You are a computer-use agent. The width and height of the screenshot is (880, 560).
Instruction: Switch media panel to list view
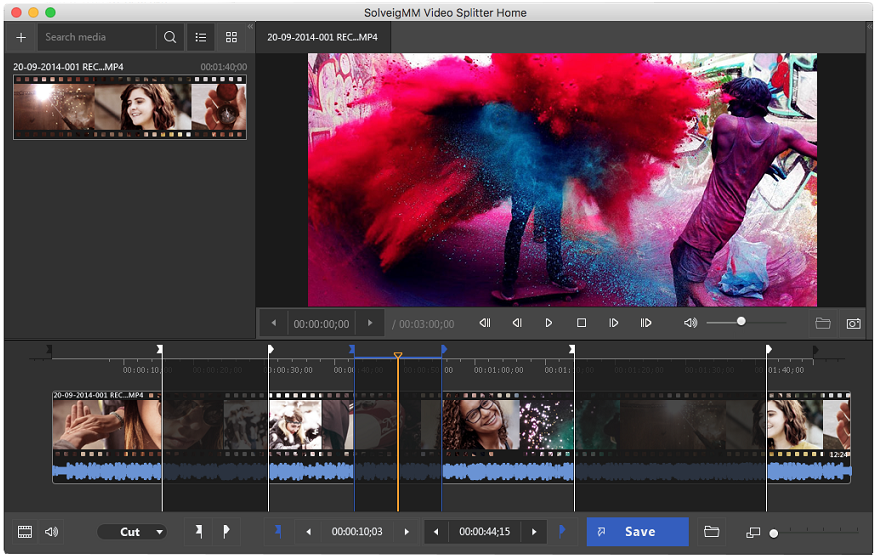[201, 37]
